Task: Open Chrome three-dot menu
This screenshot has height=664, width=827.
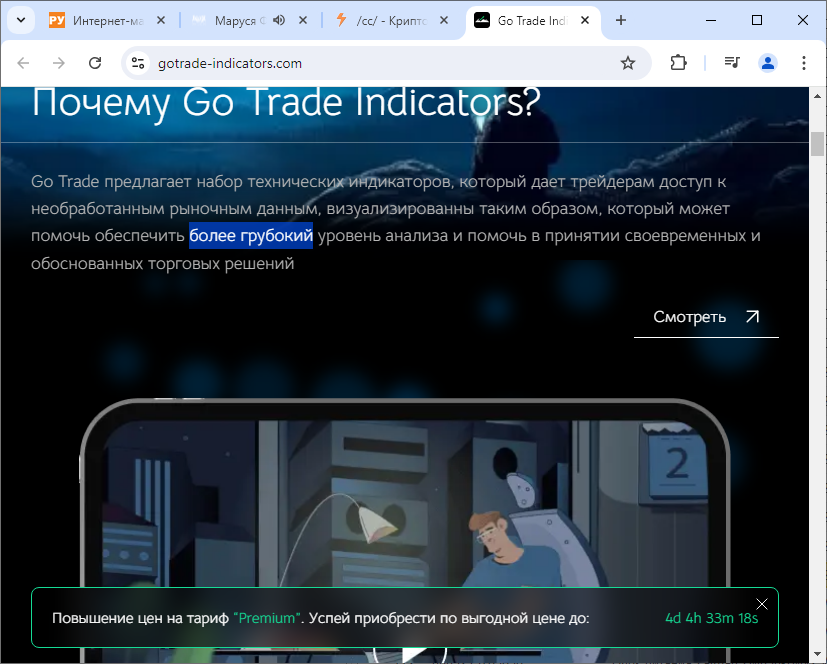Action: pos(804,63)
